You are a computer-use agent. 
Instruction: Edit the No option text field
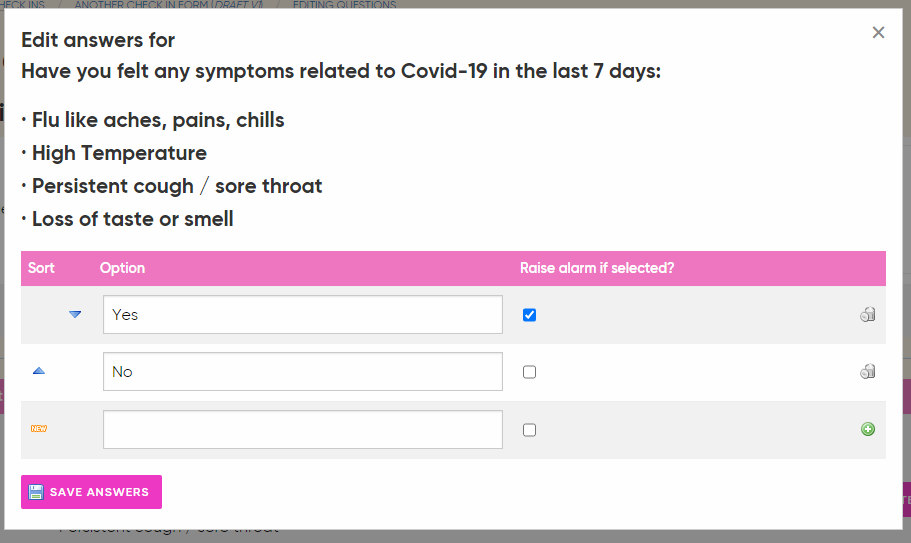[303, 371]
